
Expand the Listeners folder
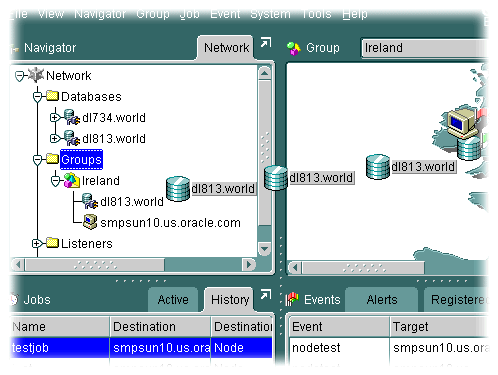pyautogui.click(x=37, y=244)
